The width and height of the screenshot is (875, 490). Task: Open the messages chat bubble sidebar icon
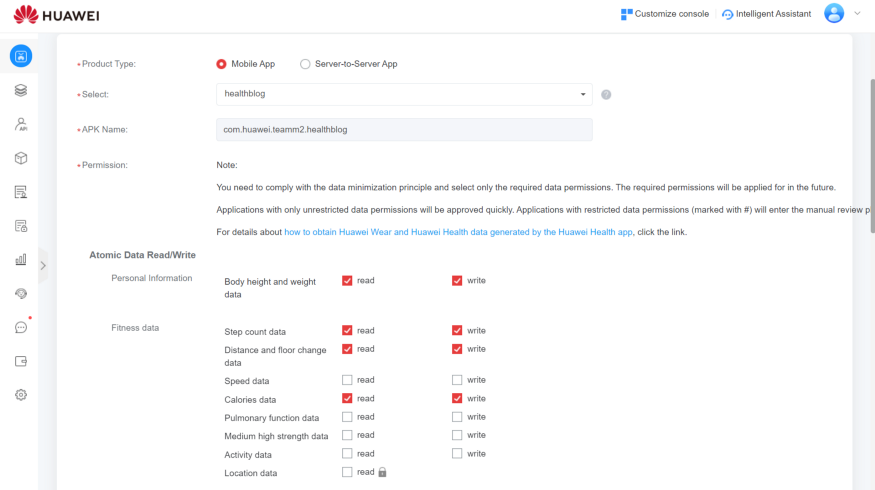(x=21, y=328)
